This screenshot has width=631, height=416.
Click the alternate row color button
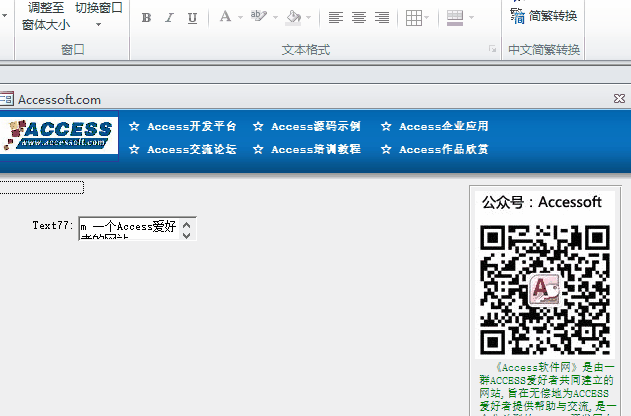455,18
